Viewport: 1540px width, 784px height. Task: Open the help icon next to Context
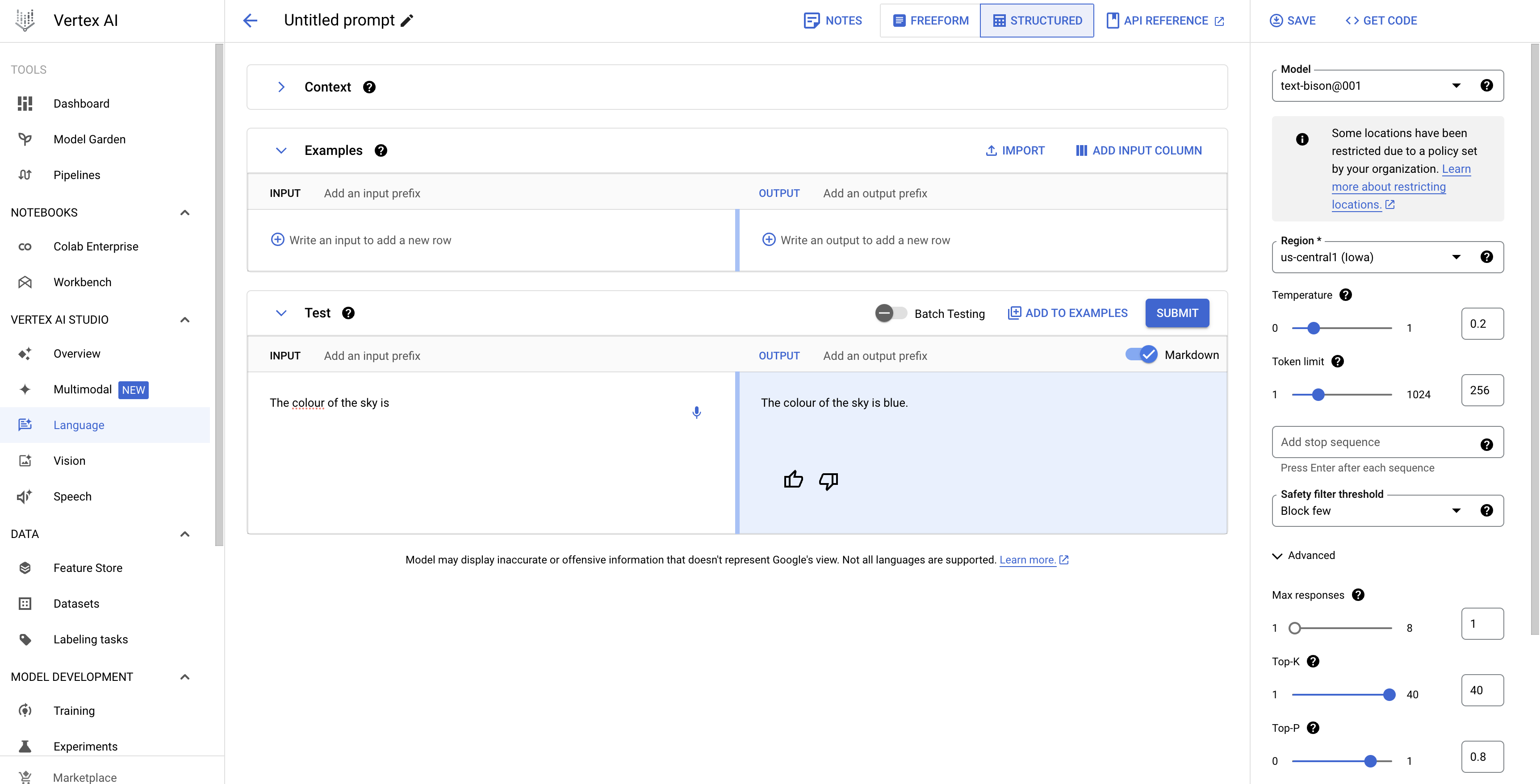(369, 87)
